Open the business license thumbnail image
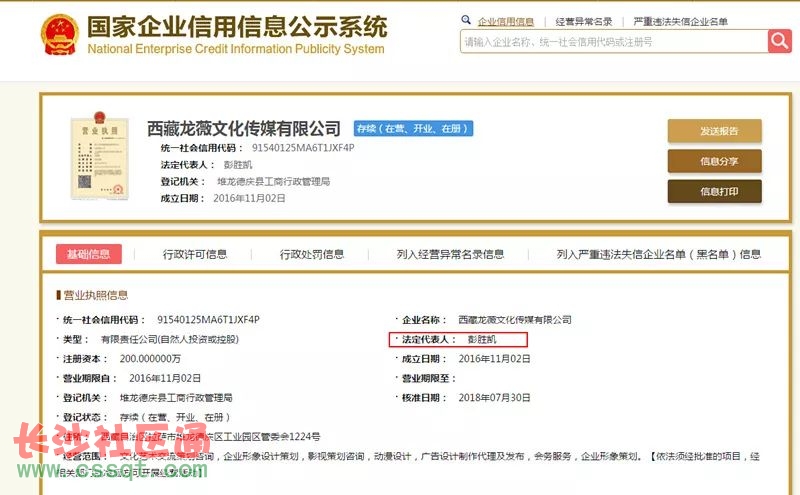Viewport: 800px width, 495px height. coord(99,156)
